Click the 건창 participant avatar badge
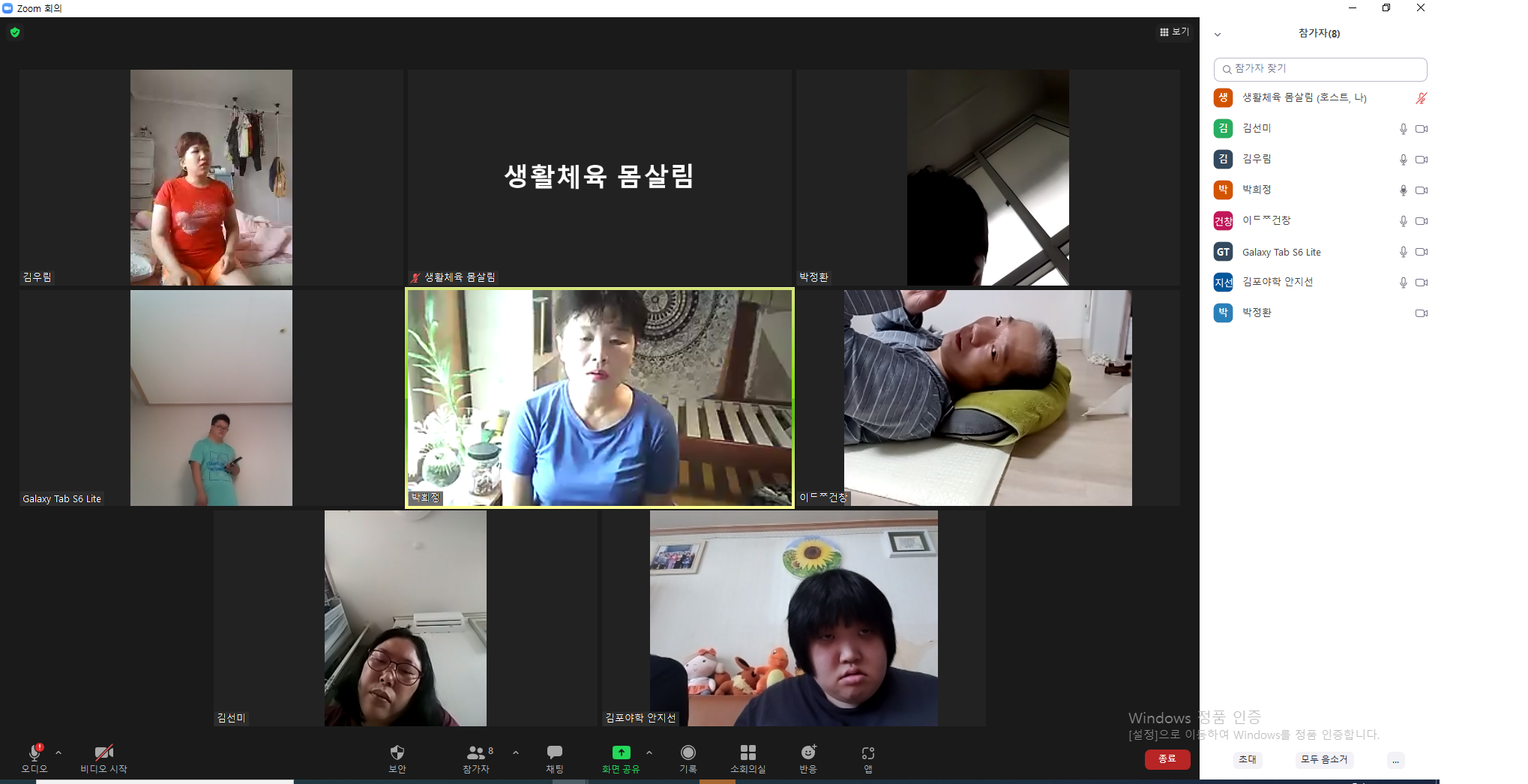This screenshot has width=1528, height=784. (1223, 221)
